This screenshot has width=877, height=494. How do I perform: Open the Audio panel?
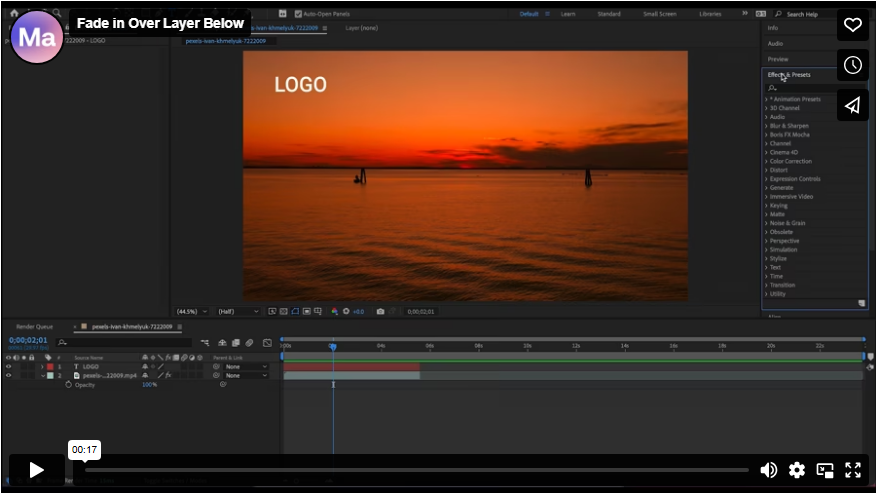pyautogui.click(x=775, y=44)
